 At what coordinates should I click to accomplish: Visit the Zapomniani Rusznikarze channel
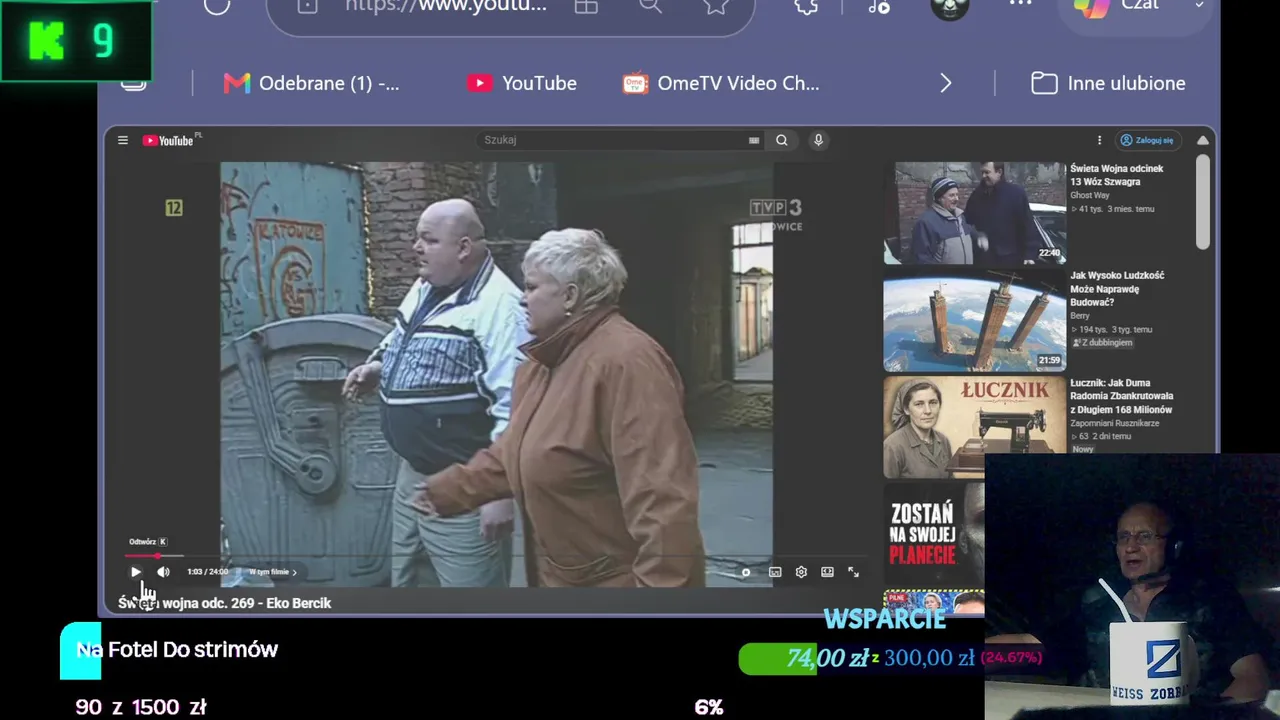click(1114, 423)
